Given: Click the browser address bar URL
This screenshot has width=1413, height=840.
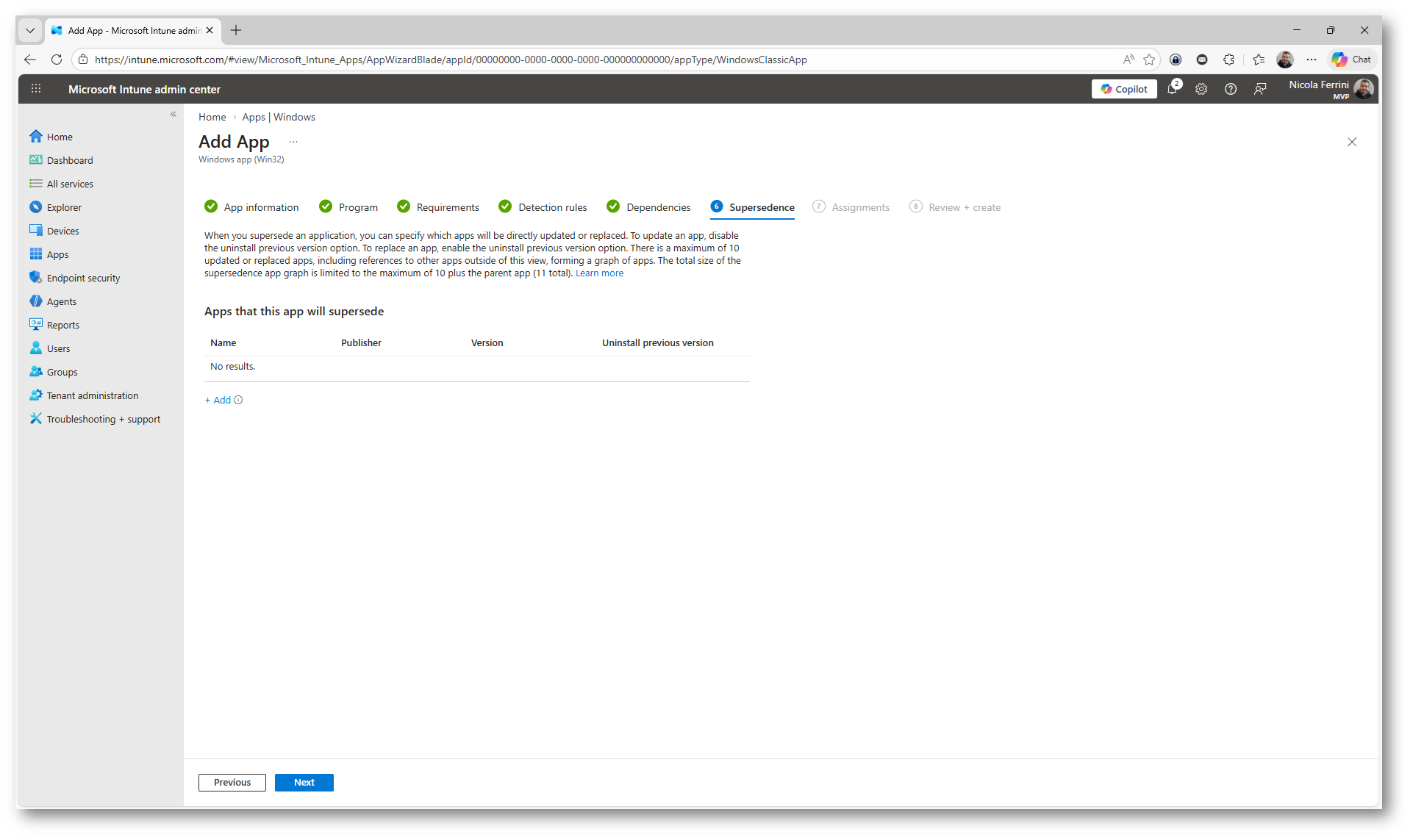Looking at the screenshot, I should 450,60.
